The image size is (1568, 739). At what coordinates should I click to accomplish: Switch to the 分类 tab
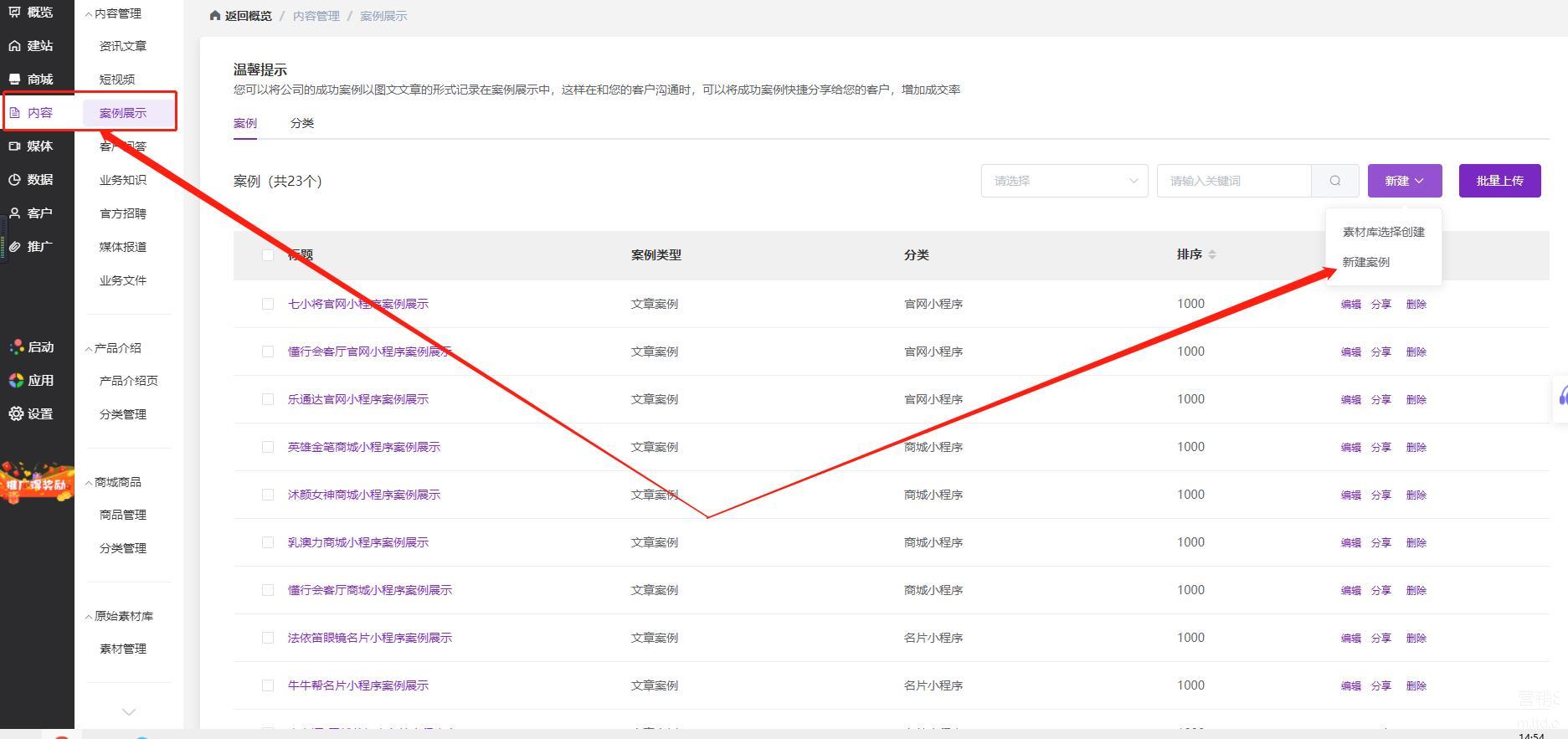301,123
